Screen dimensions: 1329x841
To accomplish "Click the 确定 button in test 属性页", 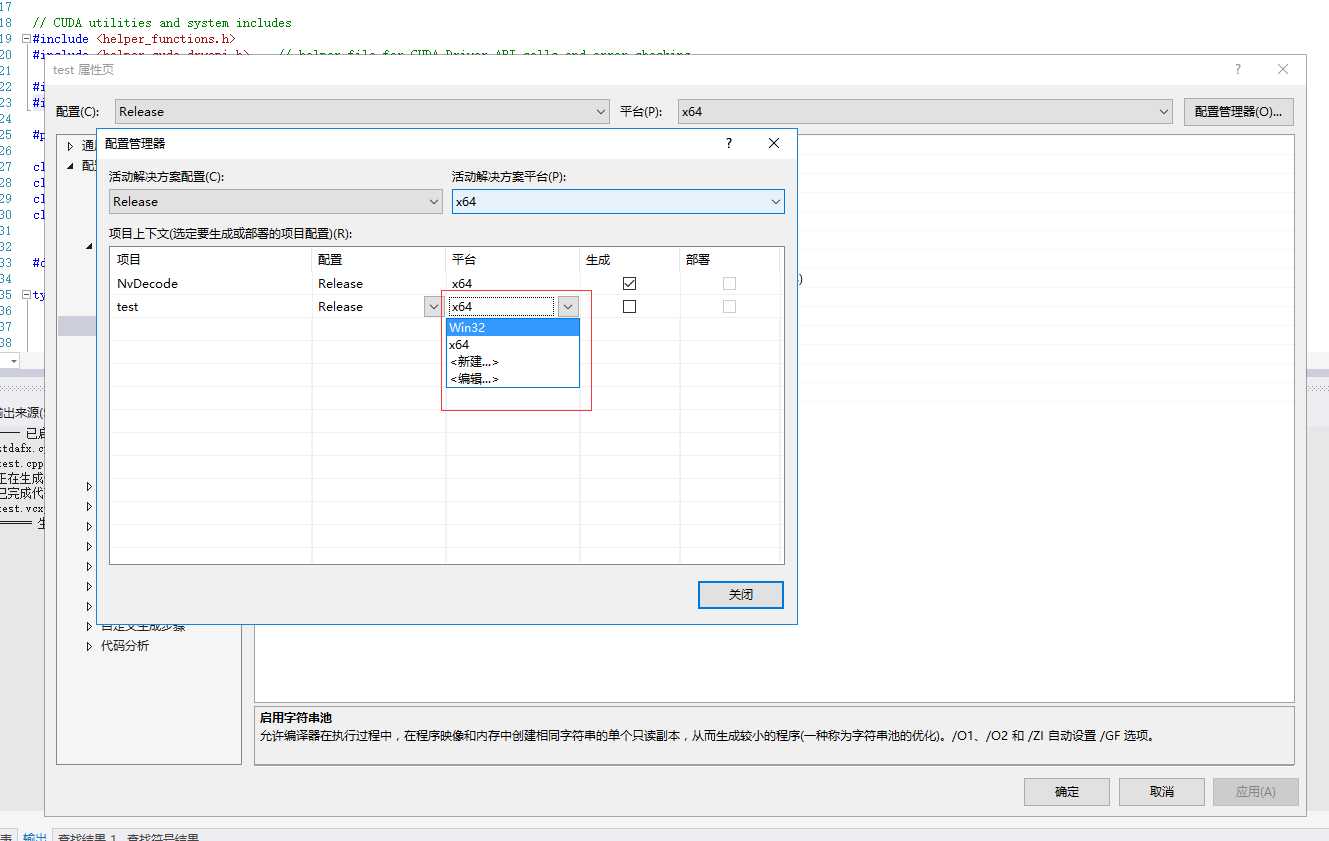I will pyautogui.click(x=1067, y=791).
